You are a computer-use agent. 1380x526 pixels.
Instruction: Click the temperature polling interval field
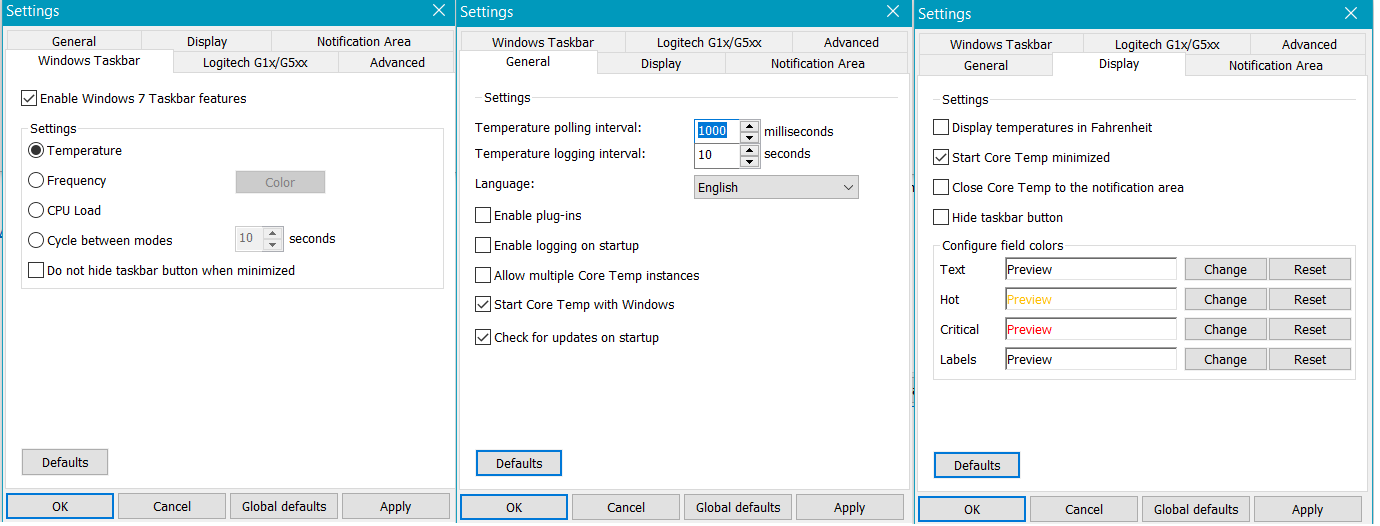tap(717, 131)
